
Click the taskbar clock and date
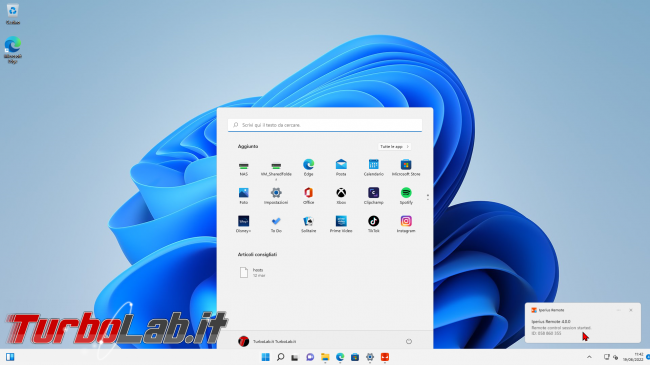[x=633, y=357]
